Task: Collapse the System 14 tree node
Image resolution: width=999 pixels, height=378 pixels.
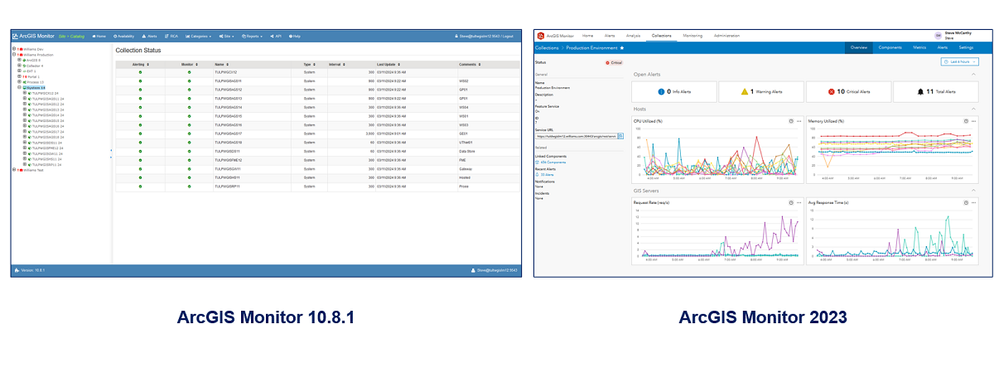Action: [19, 87]
